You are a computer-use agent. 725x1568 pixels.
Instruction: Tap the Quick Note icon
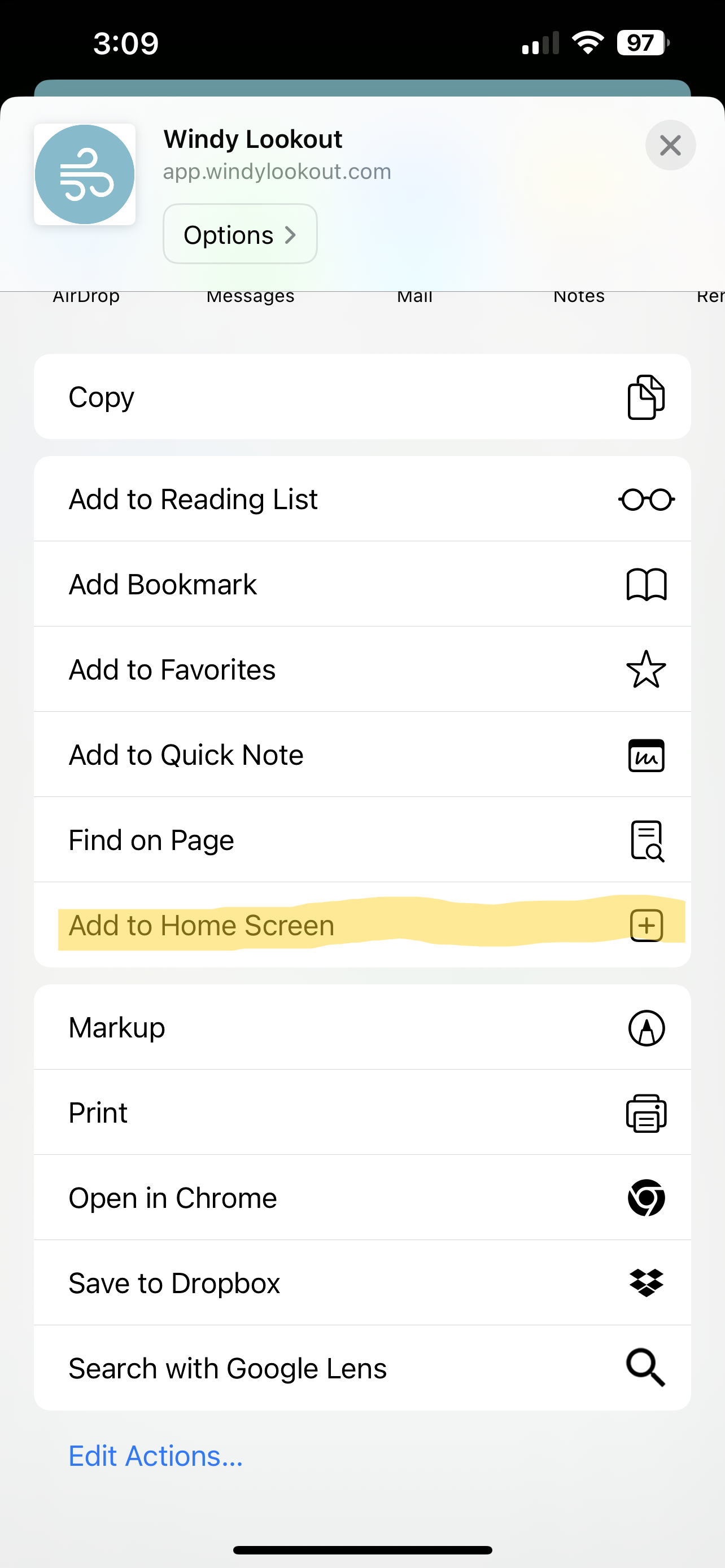[646, 755]
